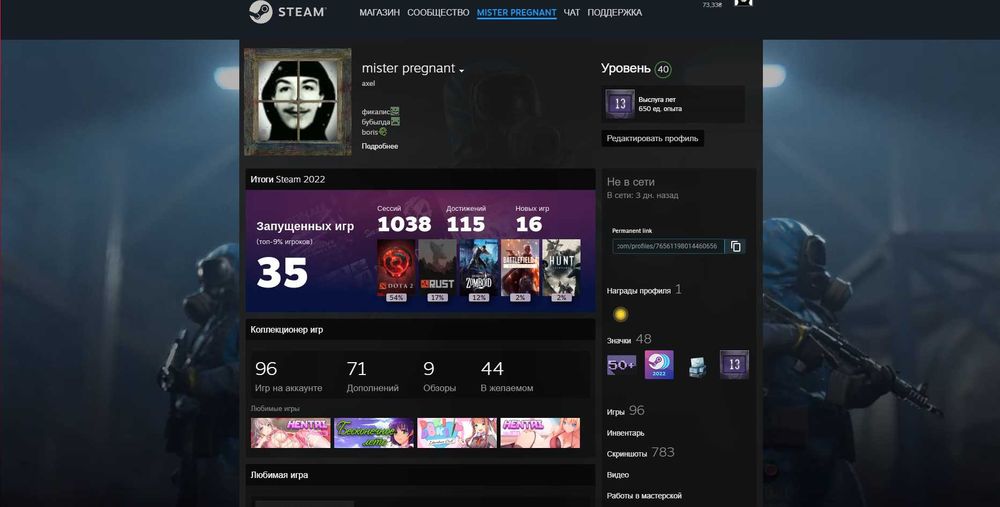Open the Видео link

[617, 475]
